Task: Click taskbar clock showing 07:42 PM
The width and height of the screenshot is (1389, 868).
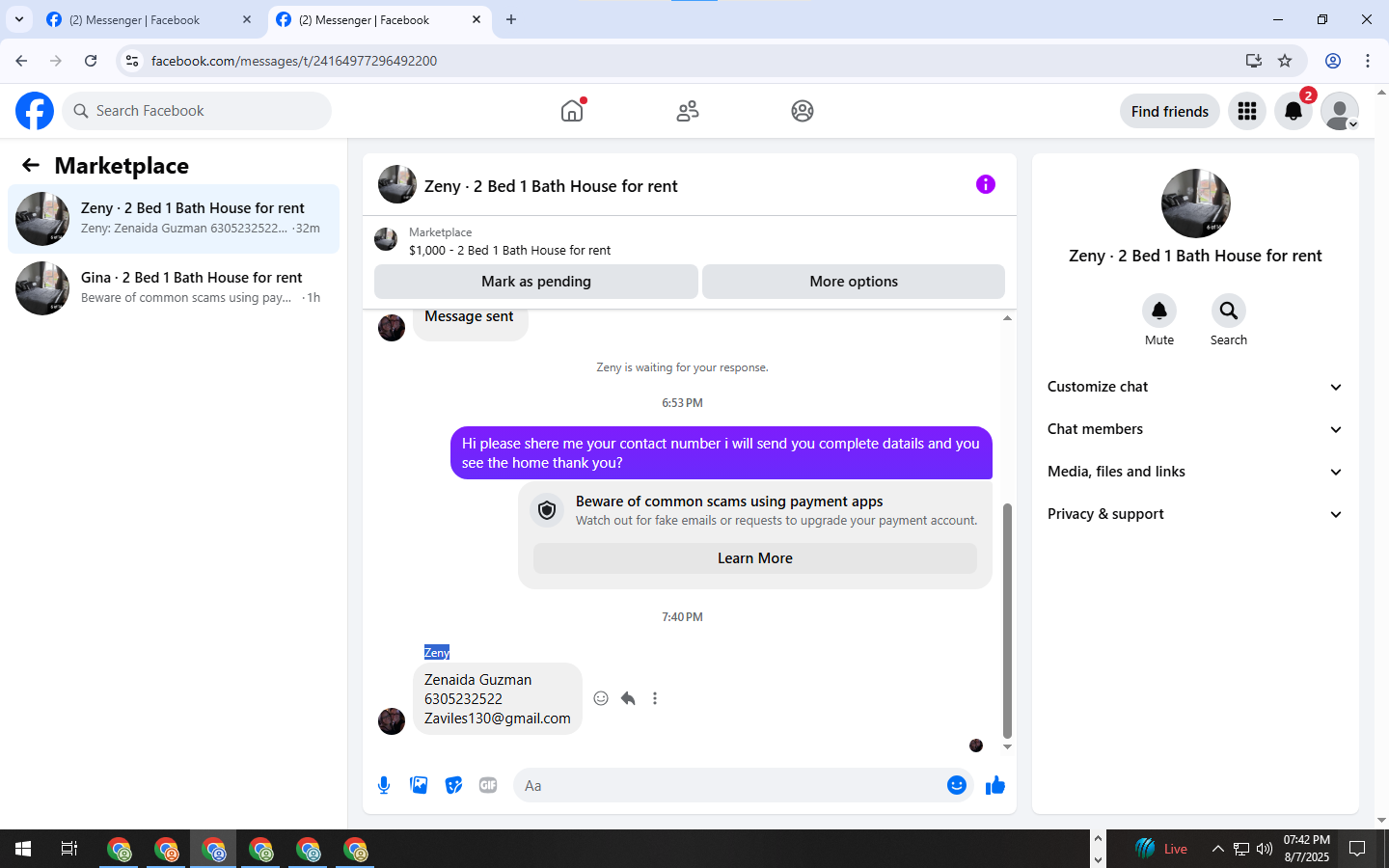Action: pos(1307,849)
